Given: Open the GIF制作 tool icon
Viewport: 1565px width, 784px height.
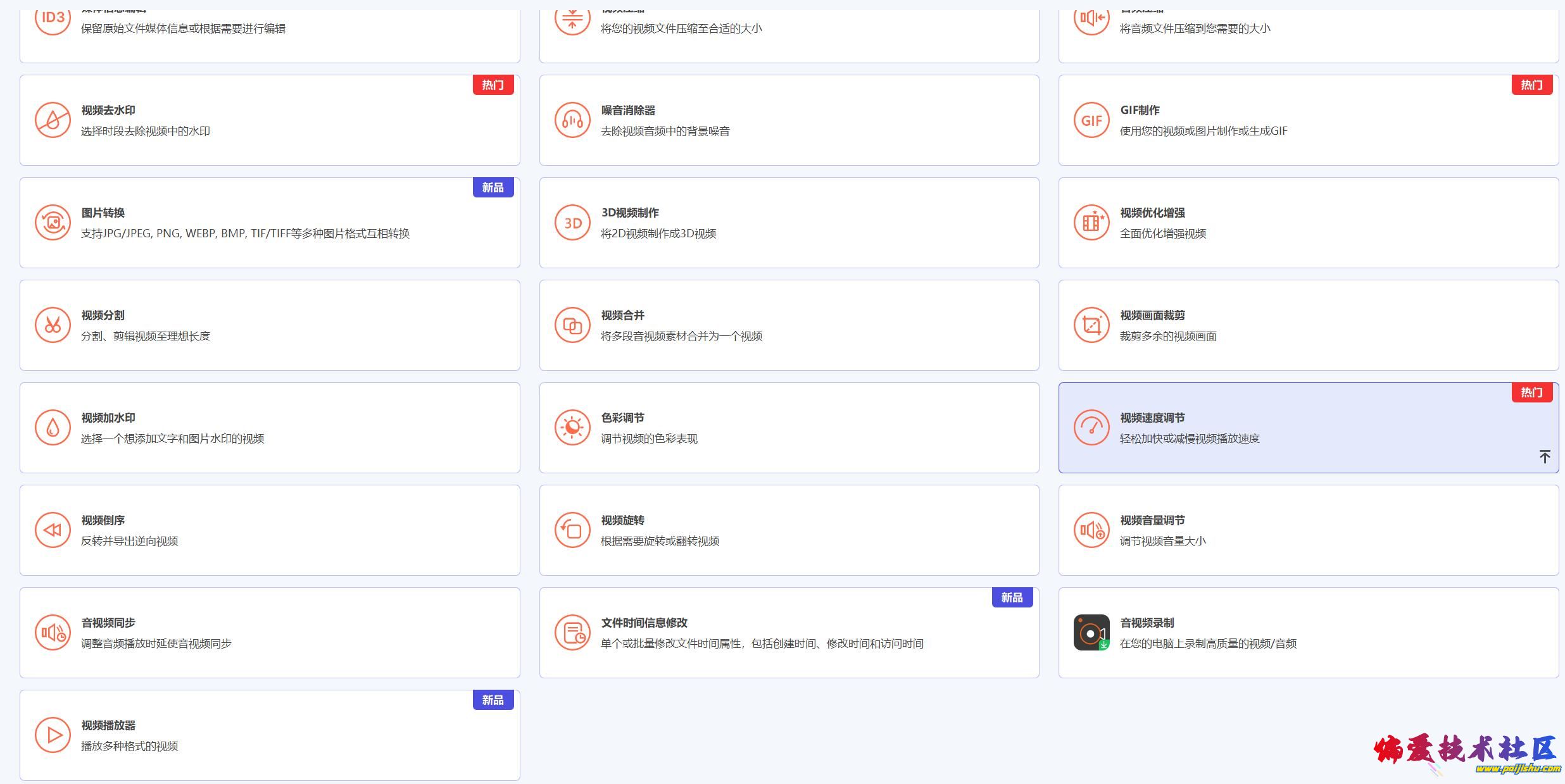Looking at the screenshot, I should tap(1091, 120).
